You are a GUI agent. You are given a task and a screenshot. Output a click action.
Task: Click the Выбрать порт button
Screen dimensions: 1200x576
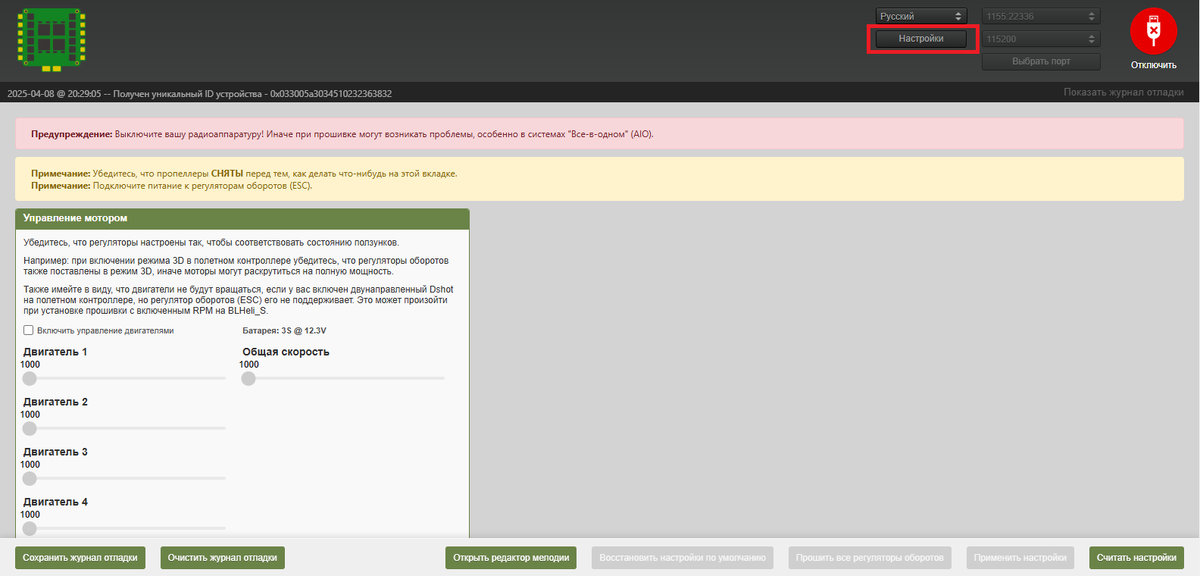[1041, 62]
